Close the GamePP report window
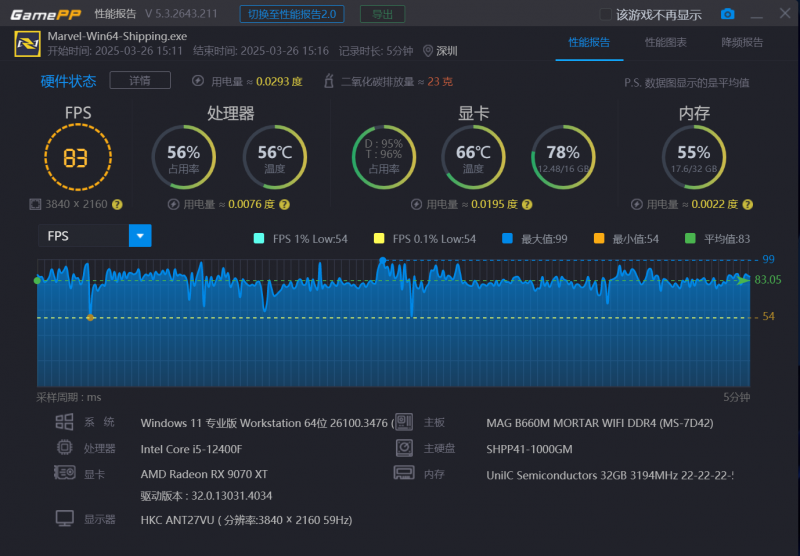This screenshot has width=800, height=556. [x=785, y=13]
